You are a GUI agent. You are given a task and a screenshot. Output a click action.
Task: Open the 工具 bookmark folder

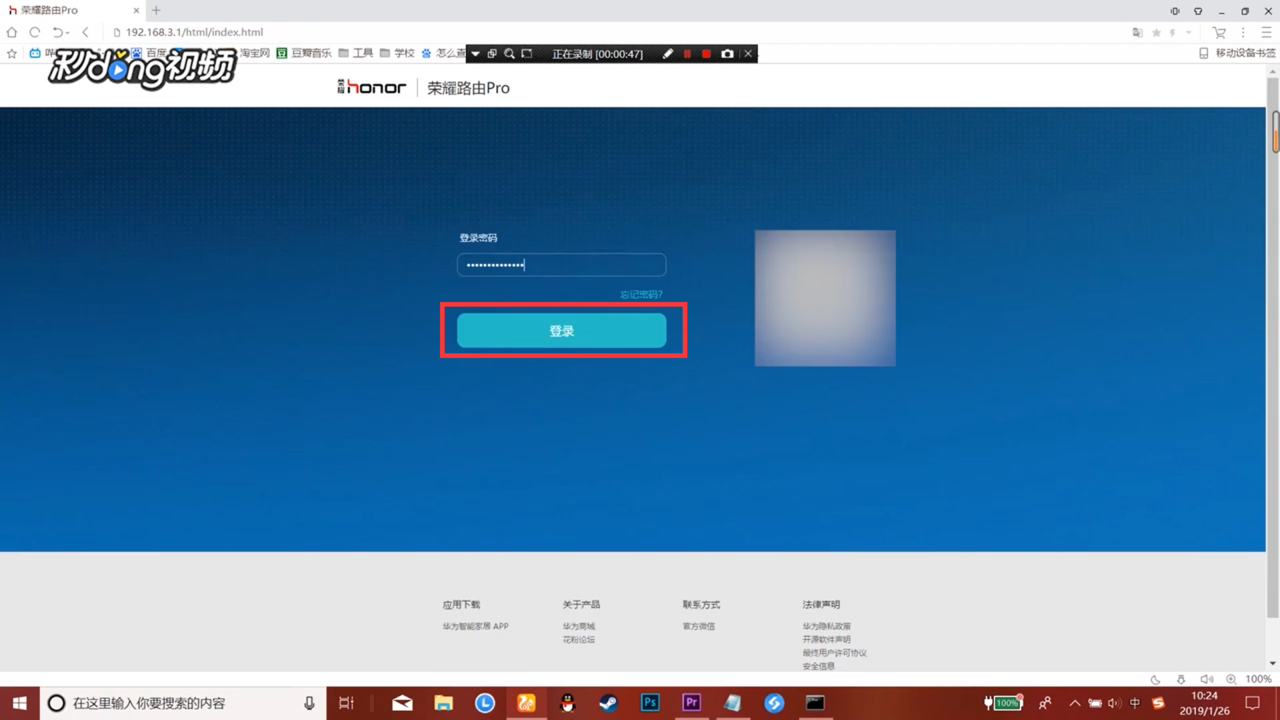coord(356,53)
